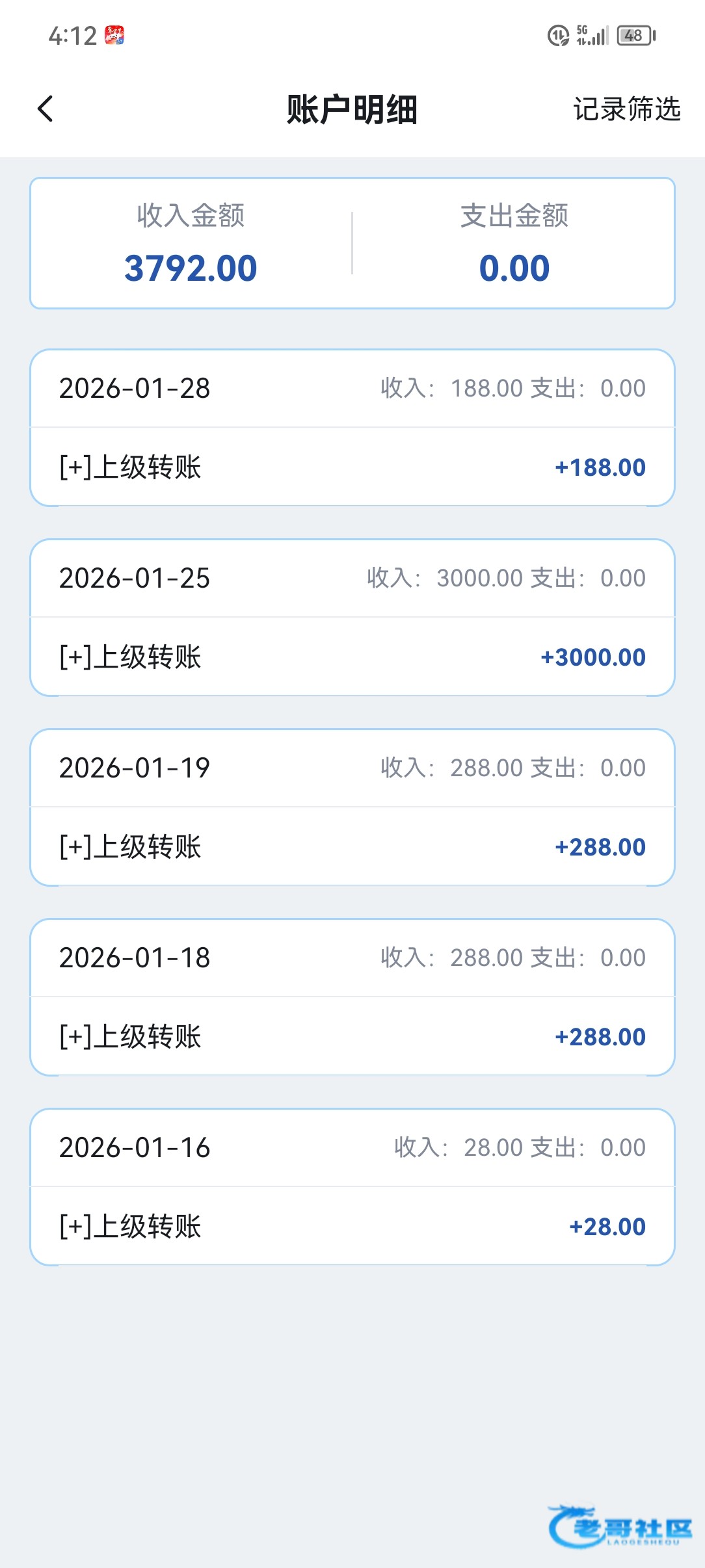Tap the 5G signal strength icon

592,35
